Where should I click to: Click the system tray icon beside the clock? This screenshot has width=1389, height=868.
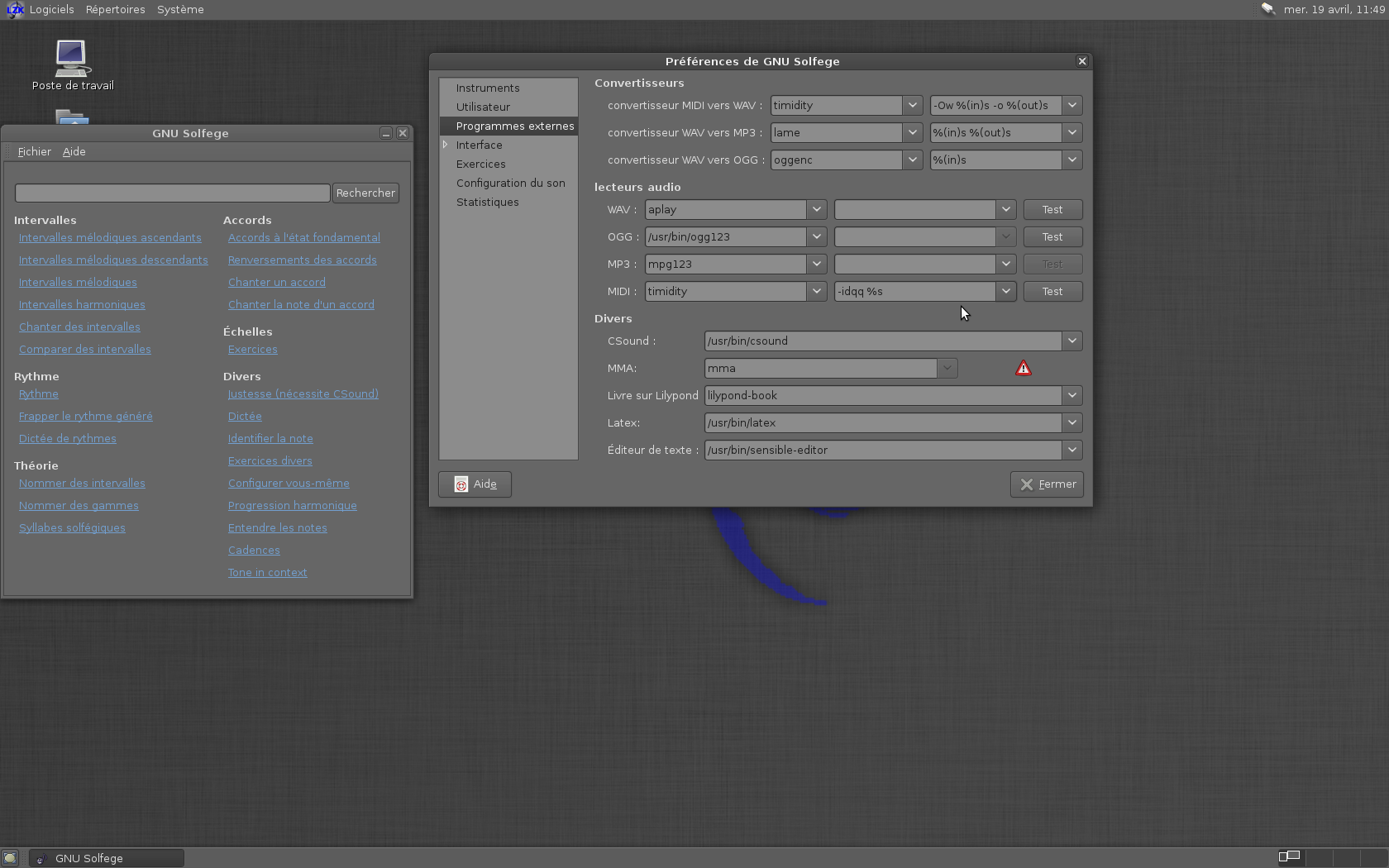1267,9
